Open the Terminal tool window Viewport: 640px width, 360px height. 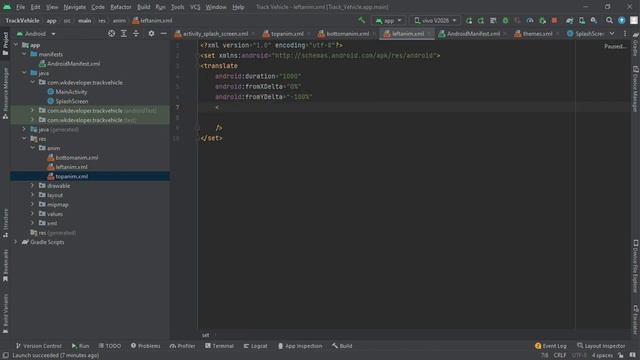tap(219, 346)
